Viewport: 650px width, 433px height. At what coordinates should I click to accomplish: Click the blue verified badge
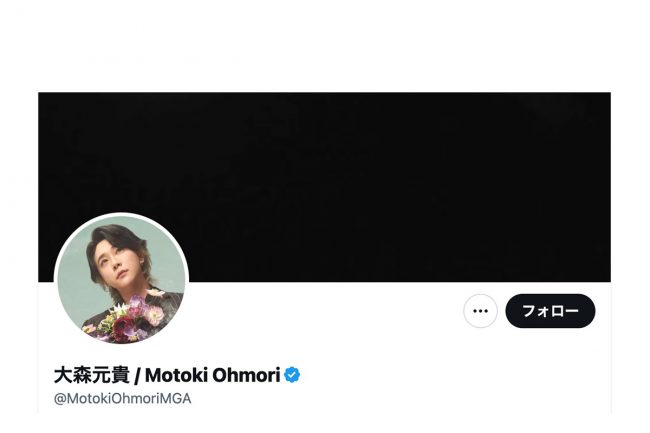click(x=292, y=375)
